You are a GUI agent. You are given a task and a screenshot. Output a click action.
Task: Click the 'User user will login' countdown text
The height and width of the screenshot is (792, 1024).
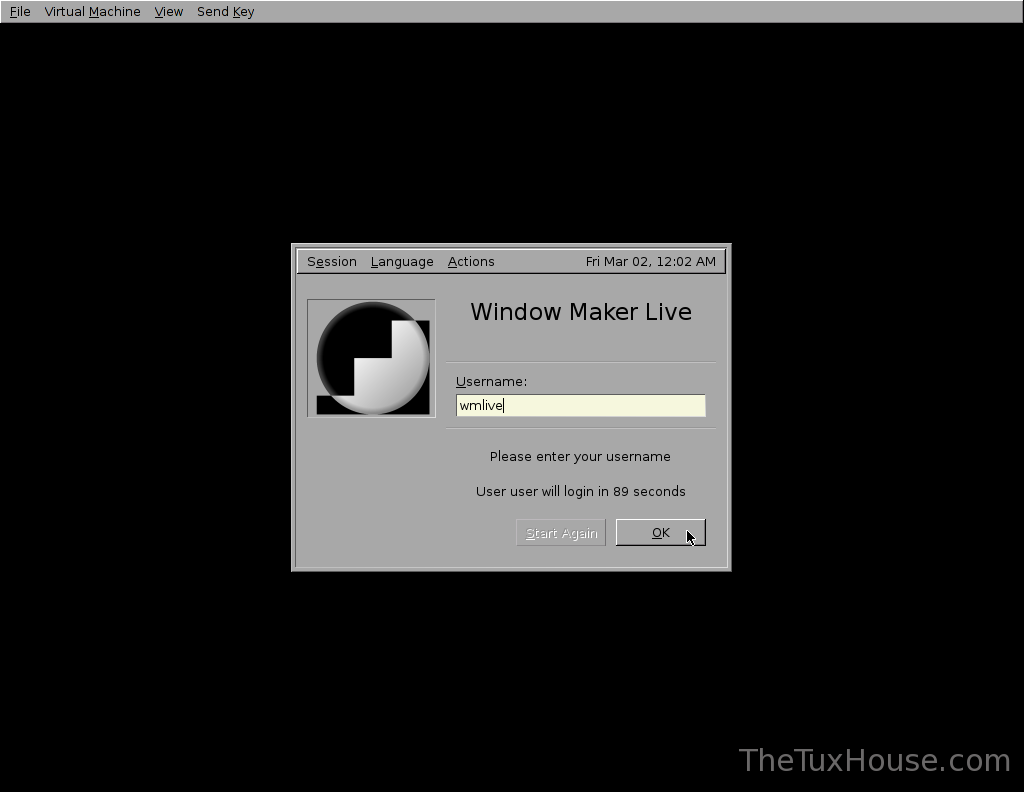(x=581, y=492)
